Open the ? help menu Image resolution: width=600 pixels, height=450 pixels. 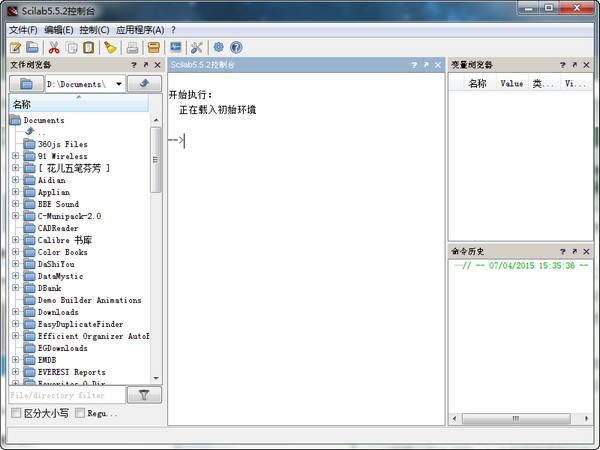coord(173,30)
